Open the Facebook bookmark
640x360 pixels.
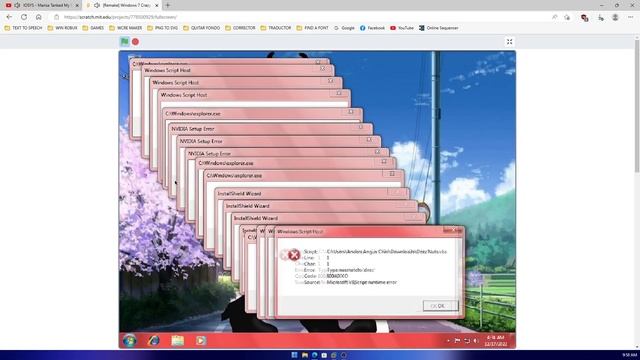coord(372,28)
